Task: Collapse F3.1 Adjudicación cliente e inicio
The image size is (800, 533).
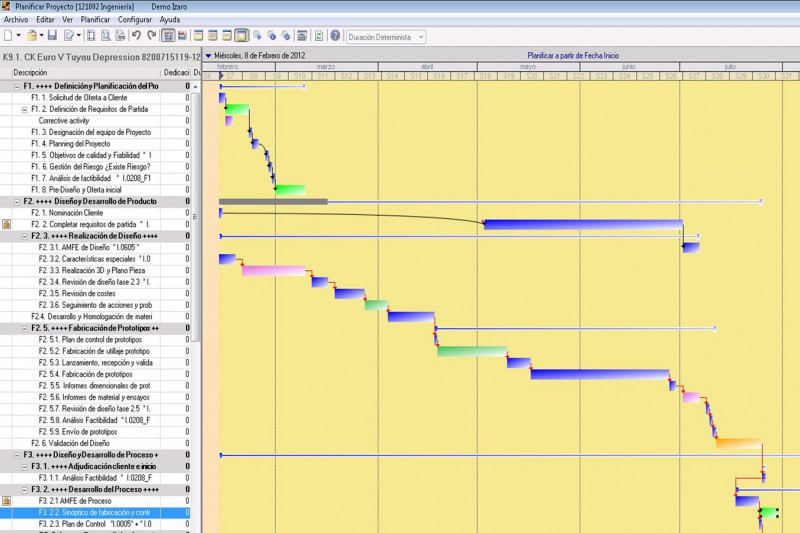Action: 24,467
